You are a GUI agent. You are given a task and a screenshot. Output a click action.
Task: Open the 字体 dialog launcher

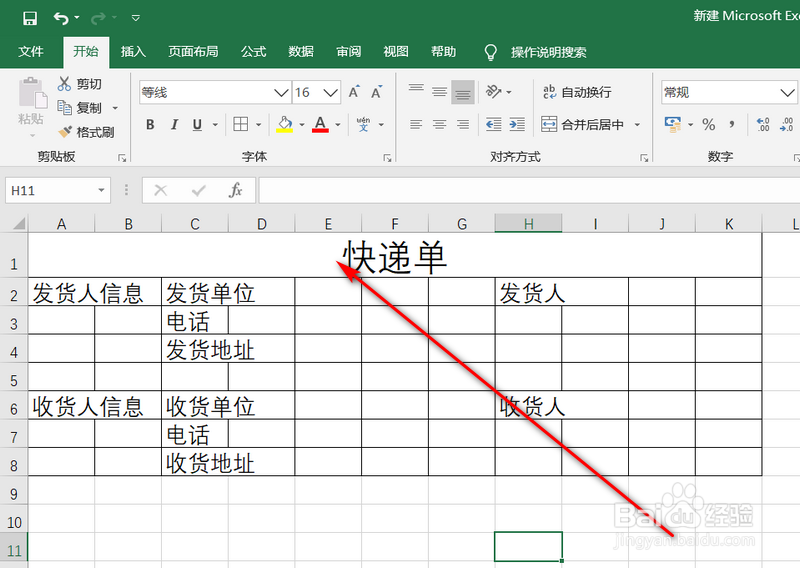tap(387, 158)
